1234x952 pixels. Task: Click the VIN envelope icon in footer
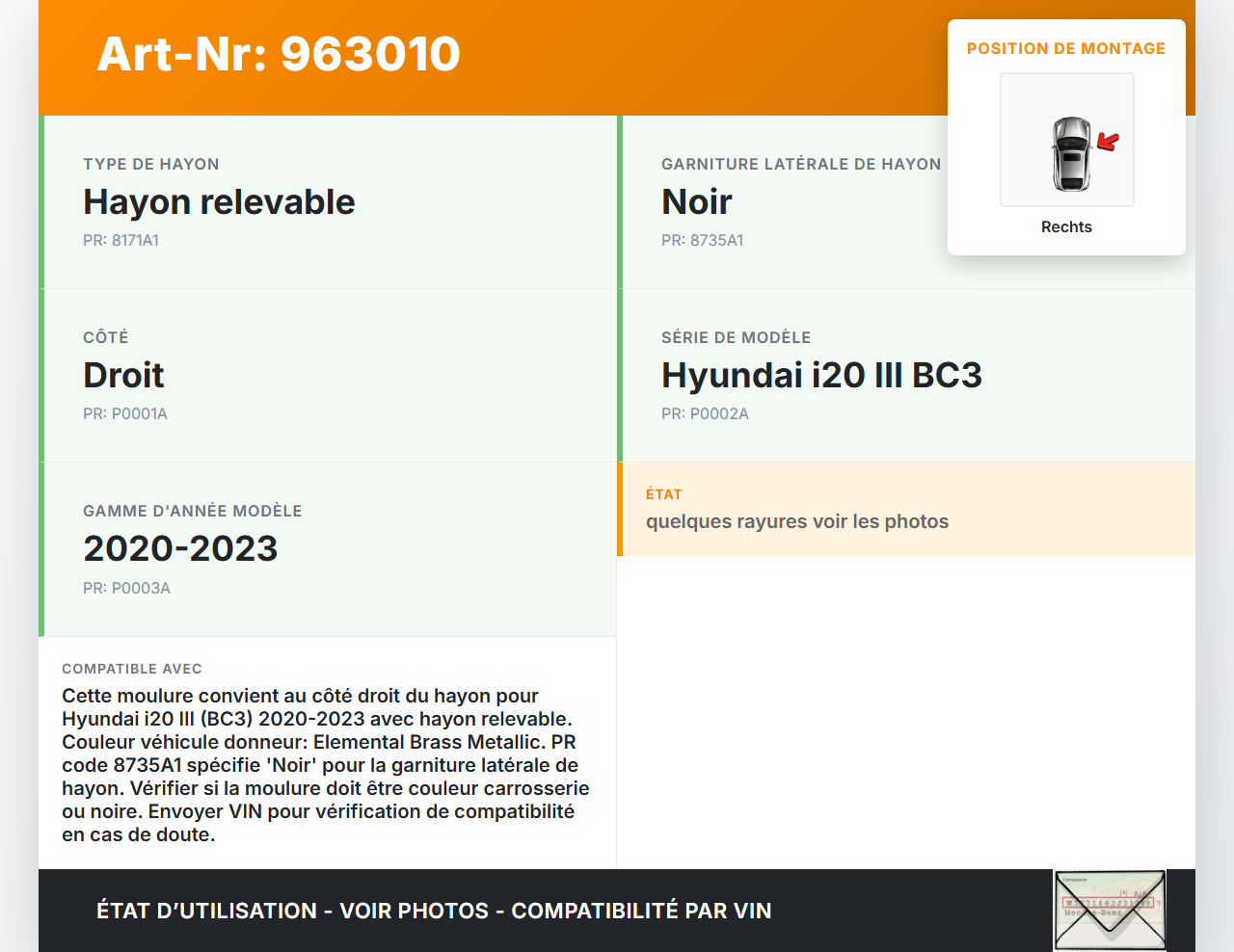1110,910
